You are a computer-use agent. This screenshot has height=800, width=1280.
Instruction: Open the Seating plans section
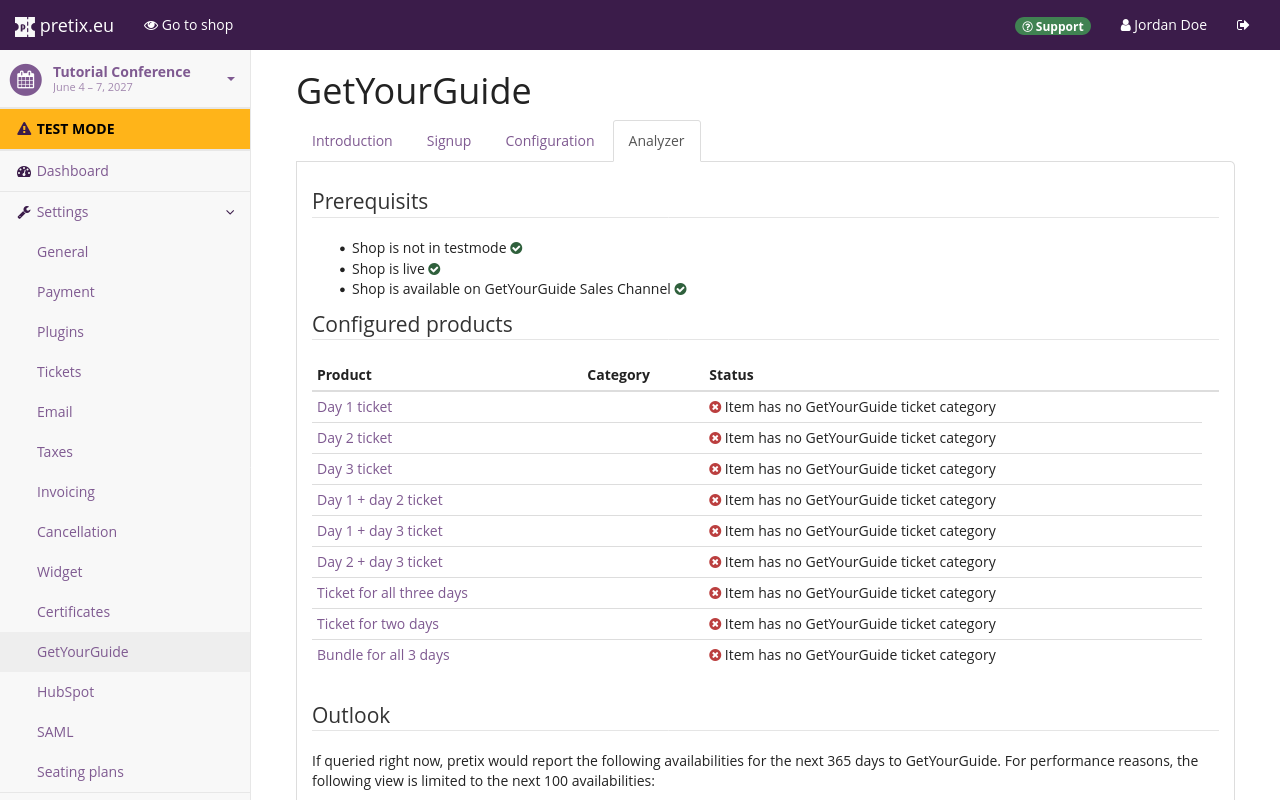tap(80, 771)
